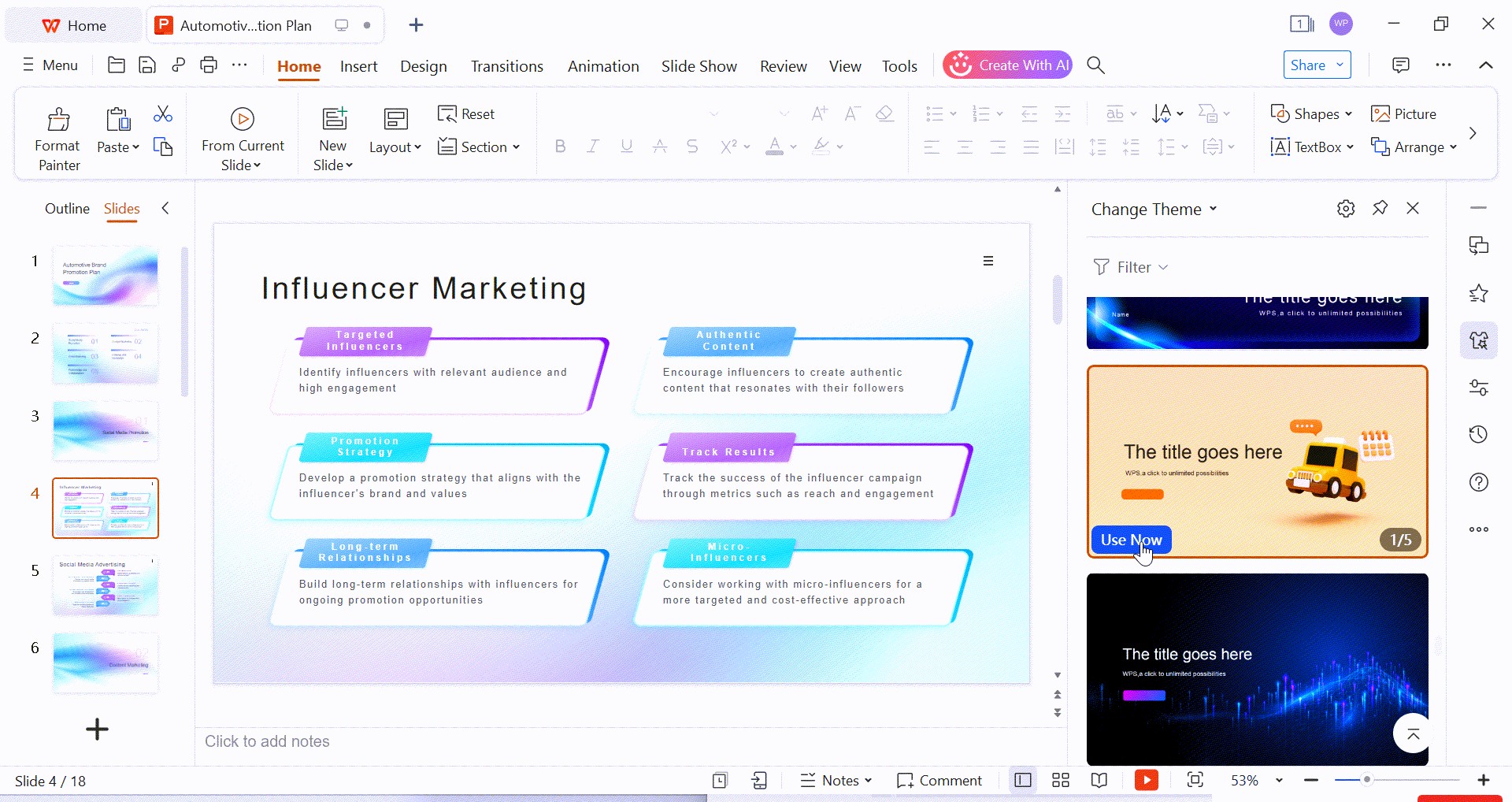Expand the Shapes dropdown
Screen dimensions: 1512x802
[1311, 114]
